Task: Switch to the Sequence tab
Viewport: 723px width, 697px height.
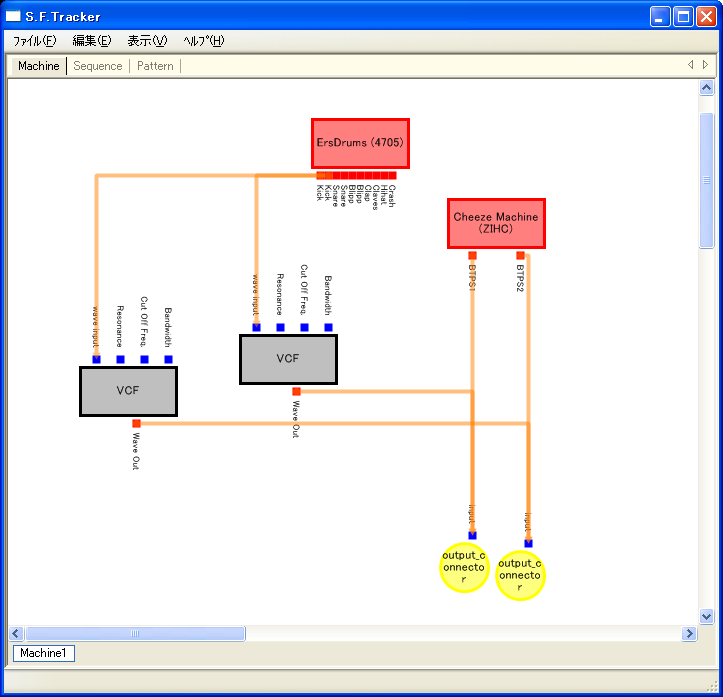Action: (98, 66)
